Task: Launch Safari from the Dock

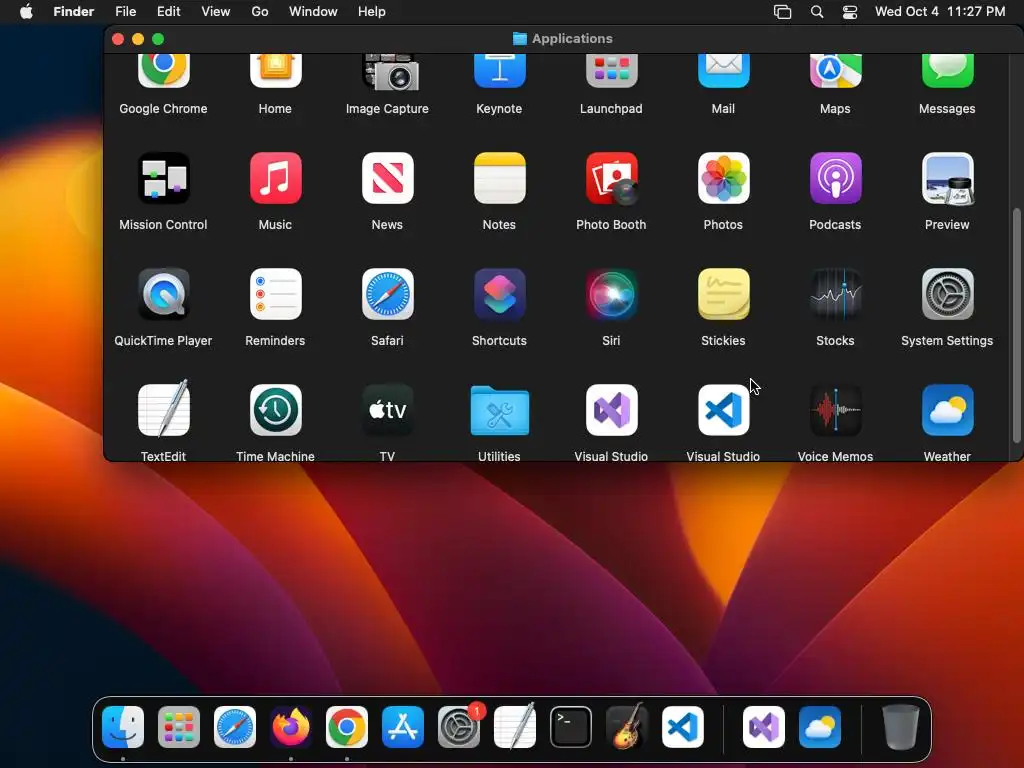Action: point(235,727)
